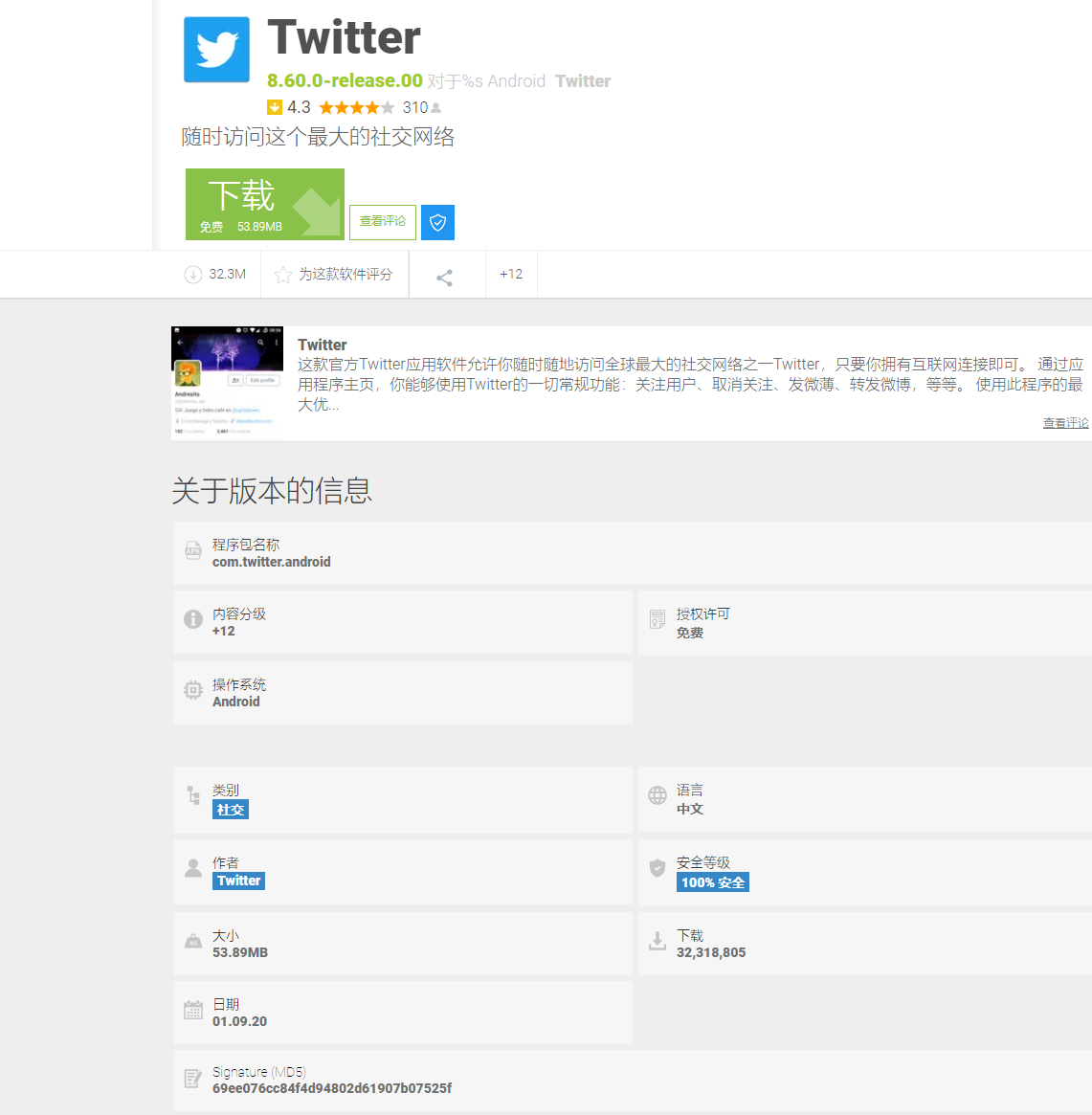
Task: Click the Signature (MD5) document icon
Action: tap(193, 1079)
